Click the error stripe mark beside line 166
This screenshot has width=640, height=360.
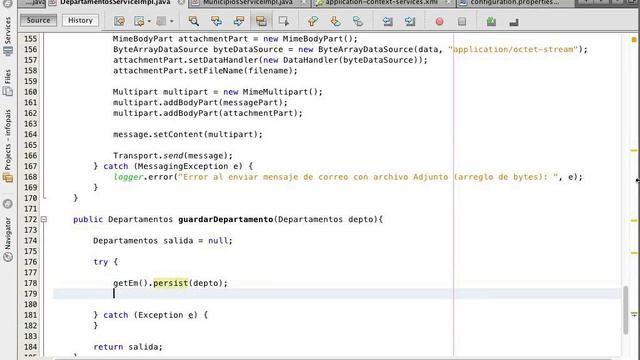coord(634,151)
